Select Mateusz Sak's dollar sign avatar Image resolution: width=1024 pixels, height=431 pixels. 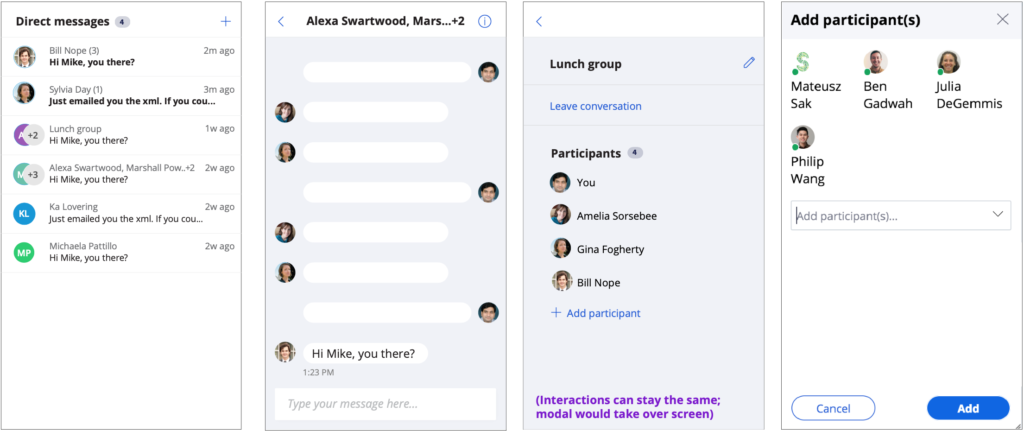pos(803,63)
